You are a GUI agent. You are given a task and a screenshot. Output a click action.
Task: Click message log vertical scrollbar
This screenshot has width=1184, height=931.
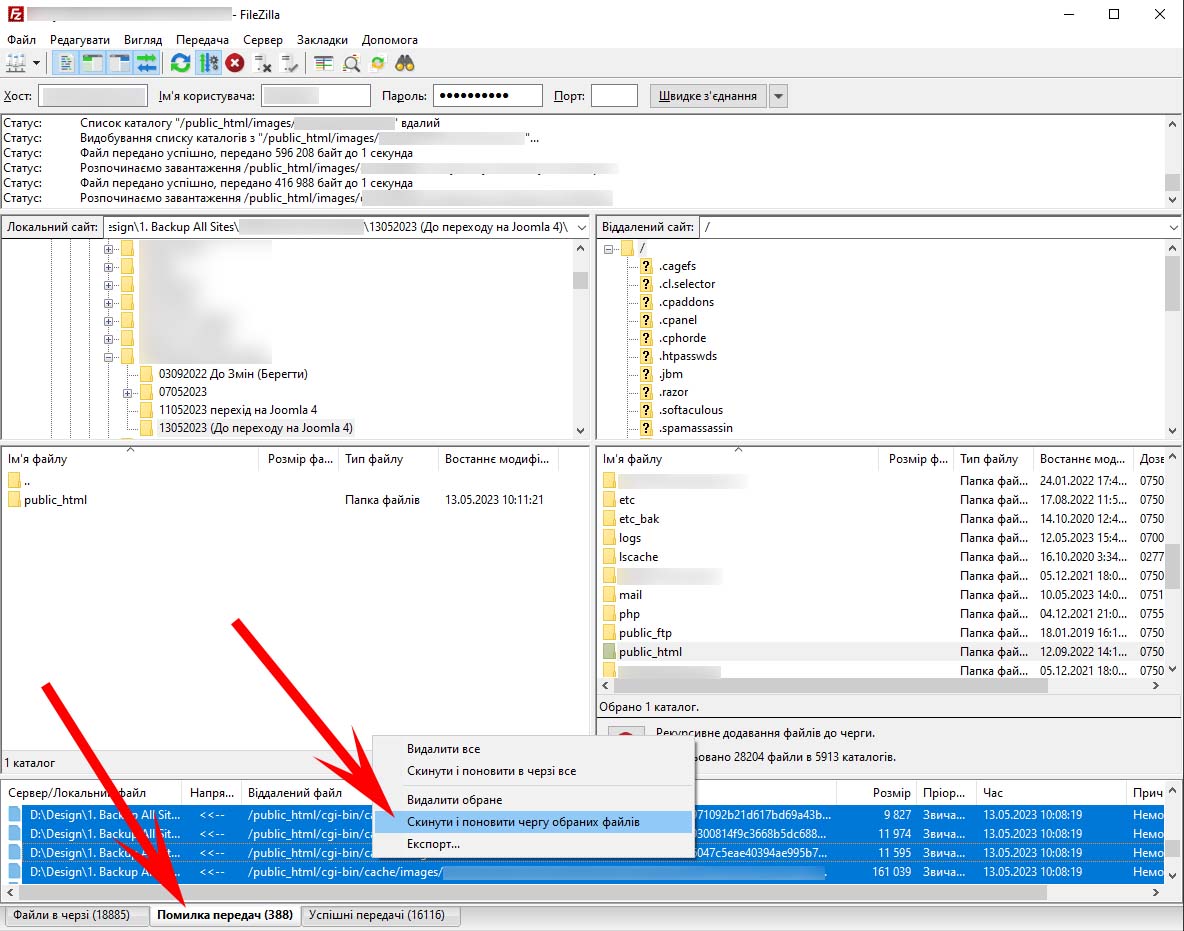(x=1172, y=161)
